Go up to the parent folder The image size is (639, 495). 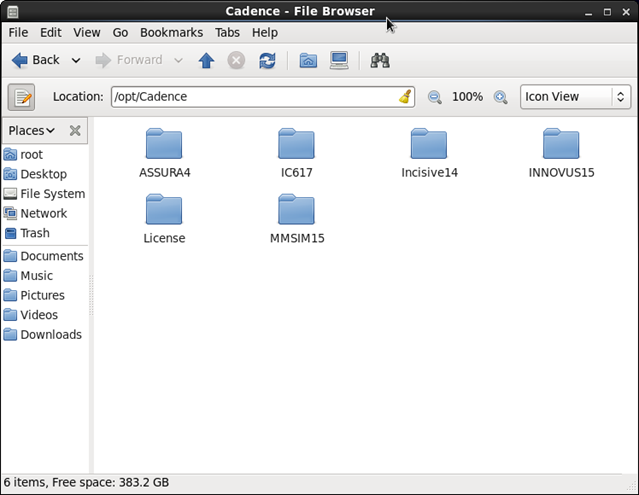[x=206, y=61]
